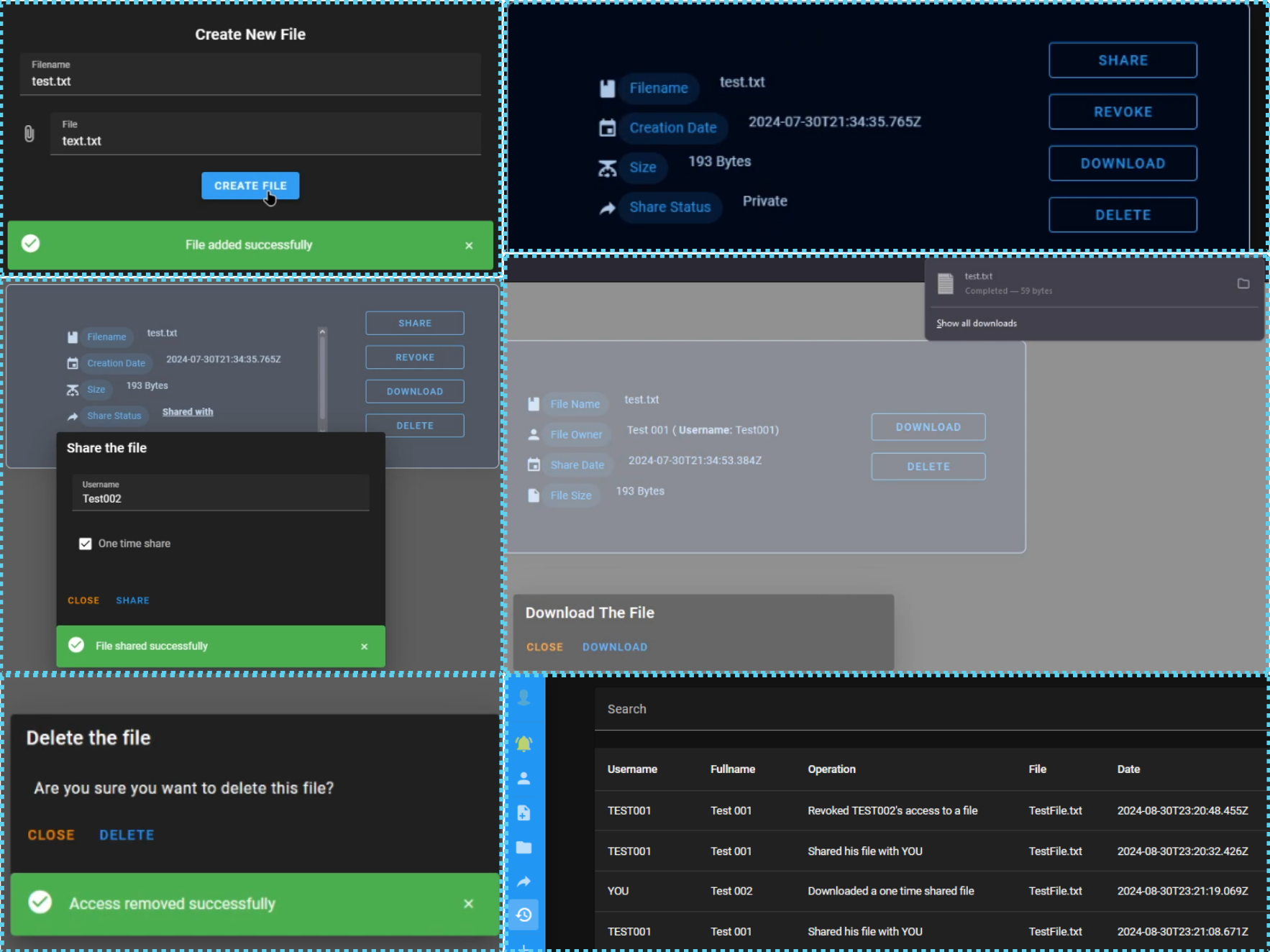The width and height of the screenshot is (1270, 952).
Task: Click the scrollbar in the Shared with panel
Action: coord(322,379)
